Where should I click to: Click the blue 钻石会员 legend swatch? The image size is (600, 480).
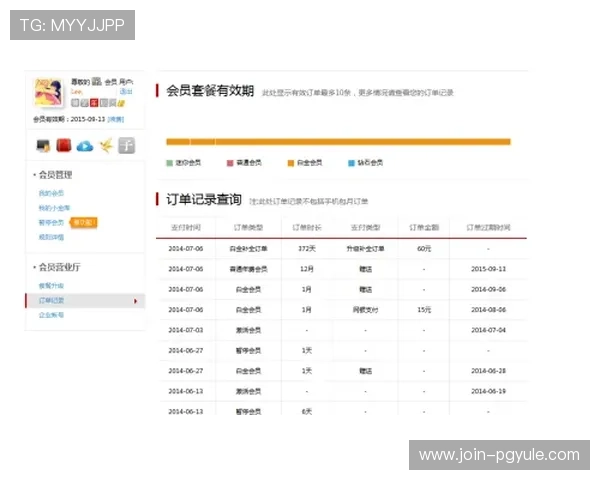tap(351, 163)
